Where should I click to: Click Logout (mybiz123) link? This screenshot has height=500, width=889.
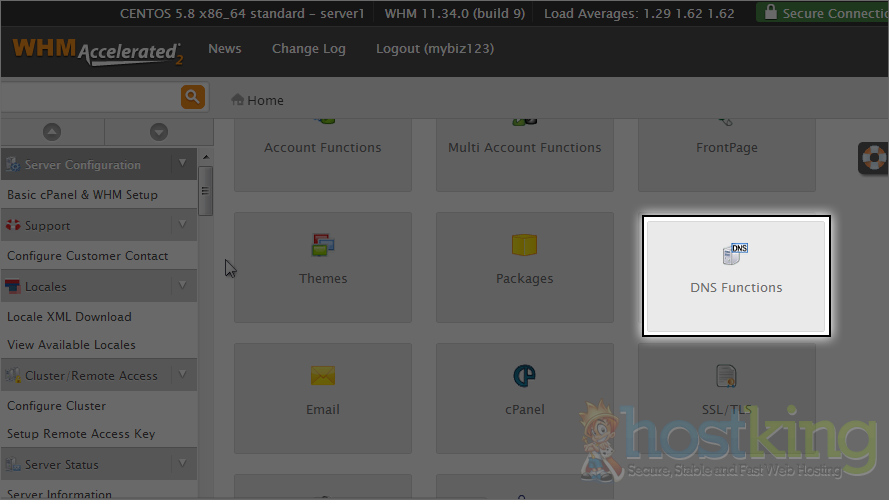click(x=434, y=49)
